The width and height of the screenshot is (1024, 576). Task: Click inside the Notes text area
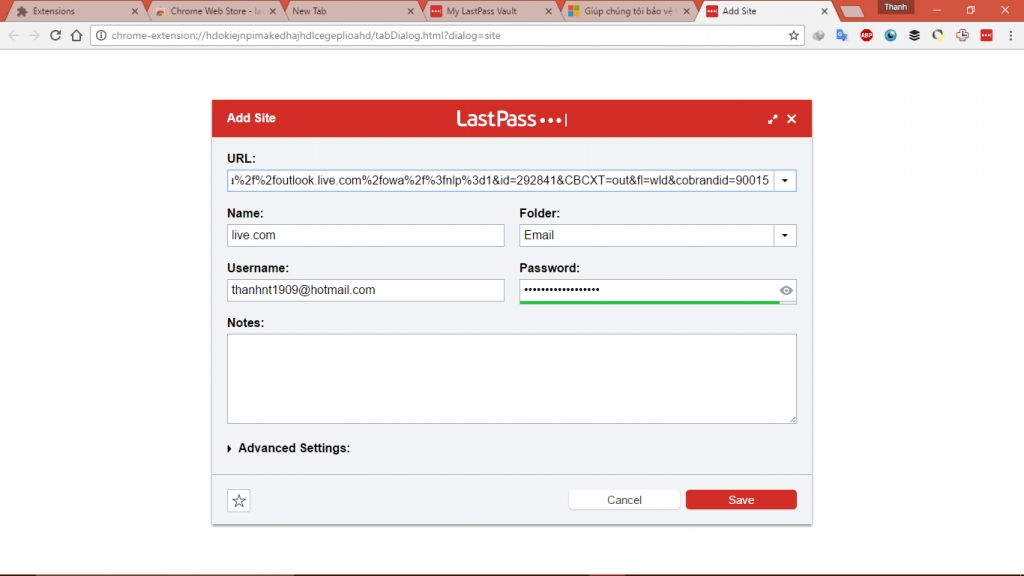coord(511,379)
